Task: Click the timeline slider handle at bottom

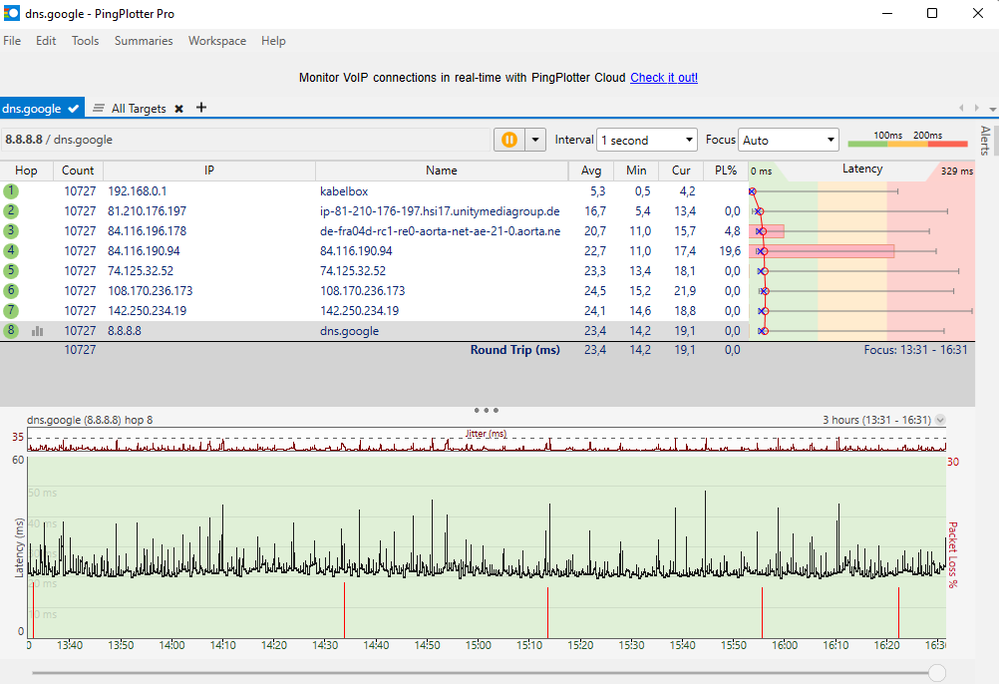Action: click(x=936, y=673)
